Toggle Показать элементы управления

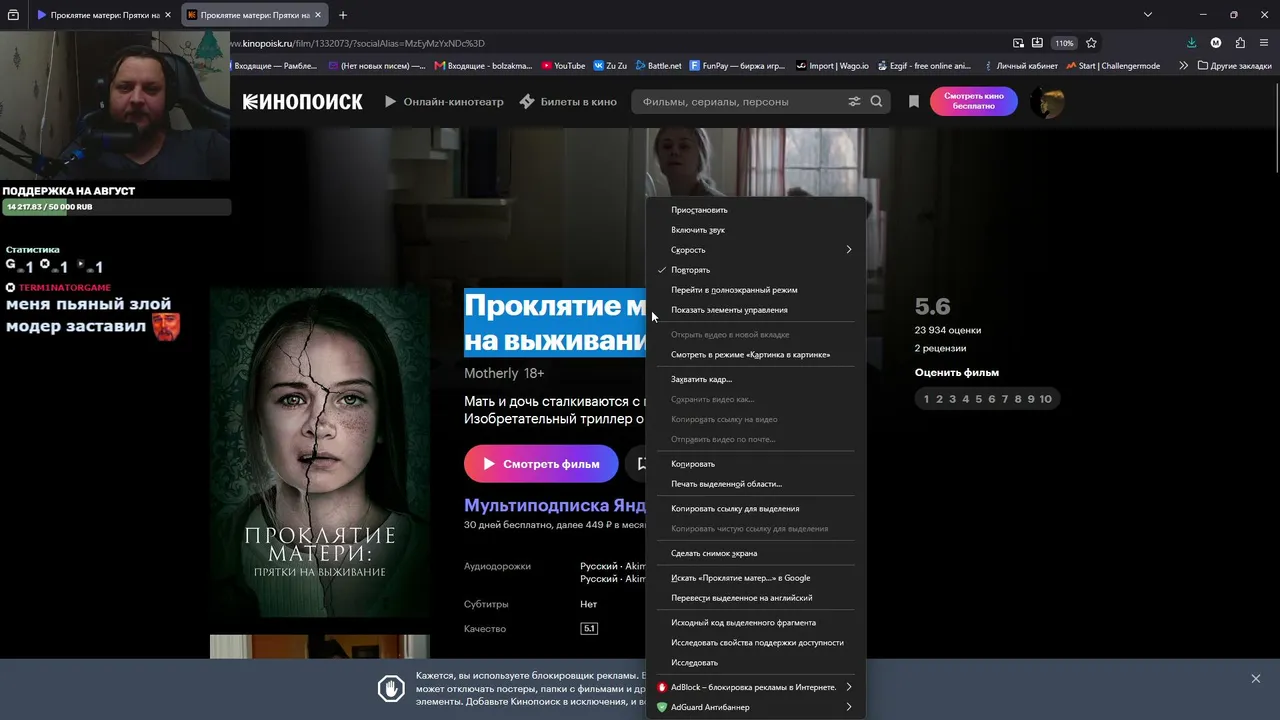[755, 310]
